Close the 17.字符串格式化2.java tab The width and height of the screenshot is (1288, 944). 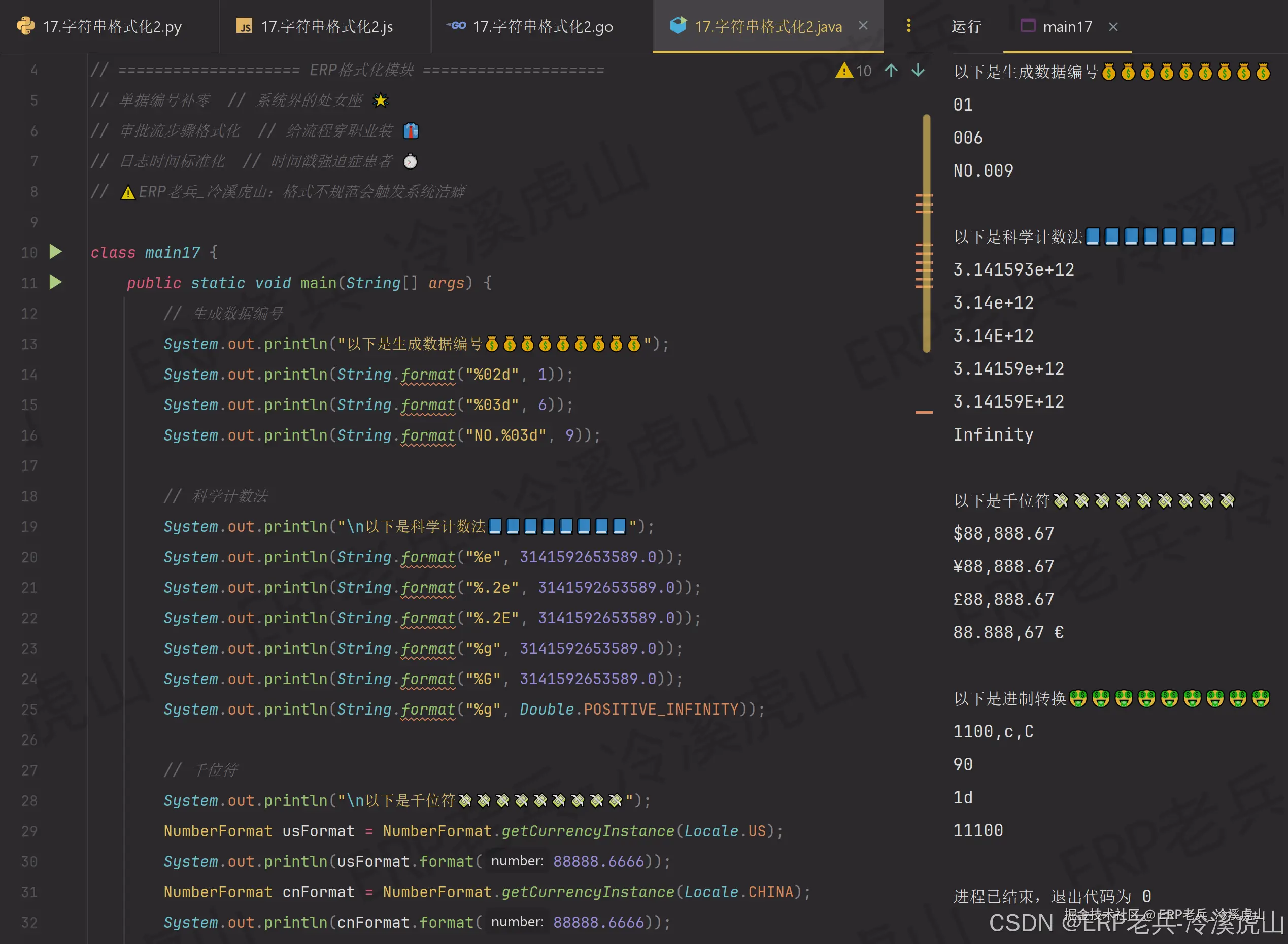tap(863, 26)
